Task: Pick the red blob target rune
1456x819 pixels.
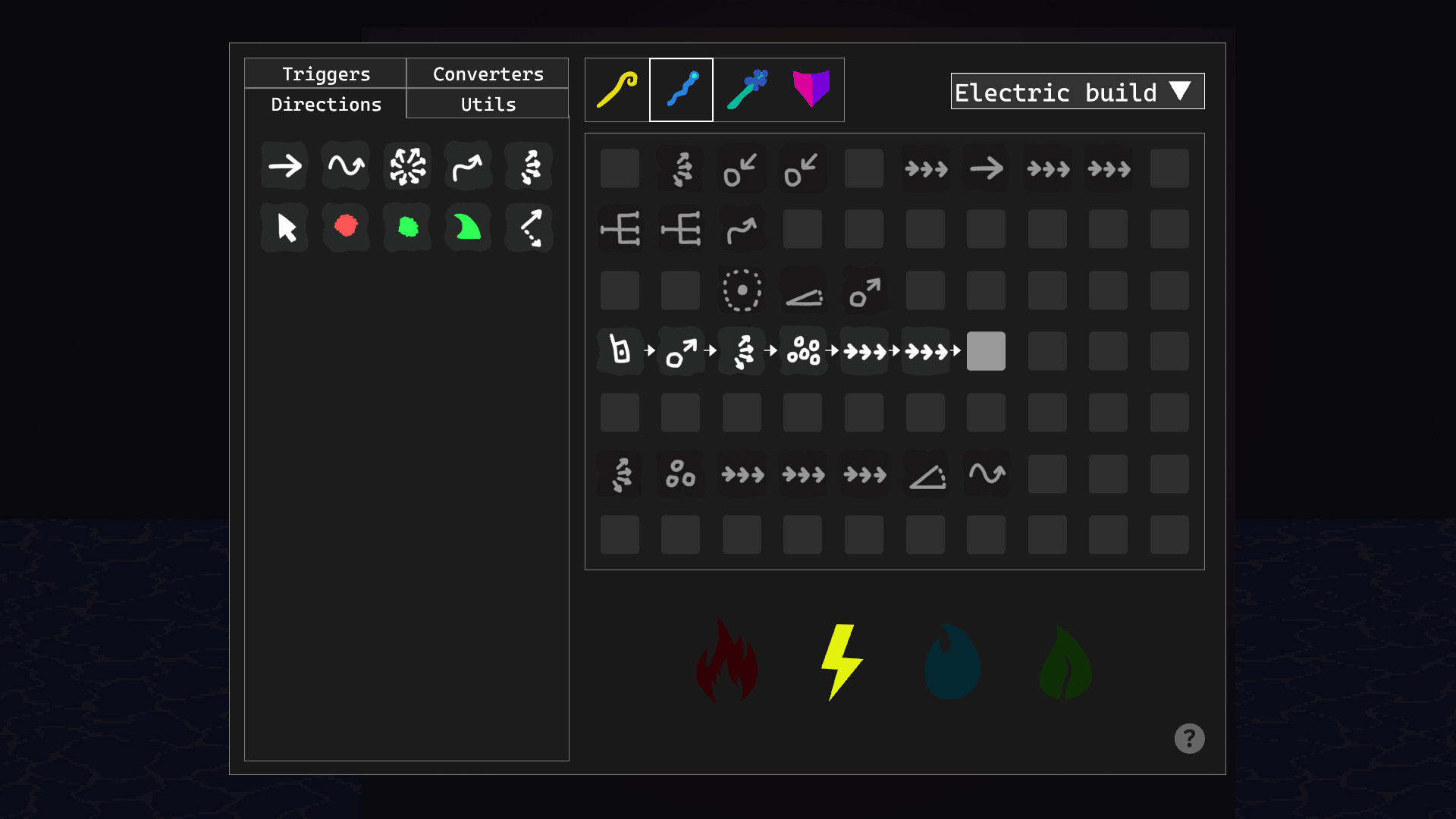Action: [346, 227]
